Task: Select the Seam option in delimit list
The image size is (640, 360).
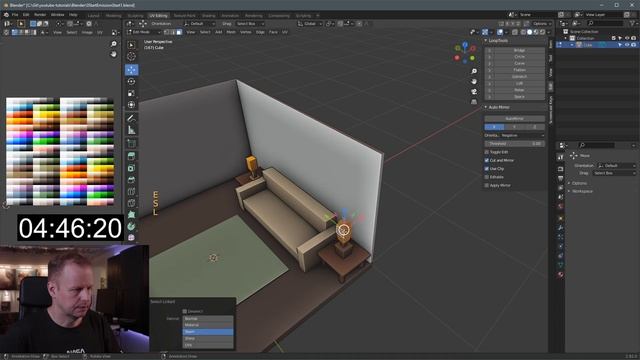Action: [208, 332]
